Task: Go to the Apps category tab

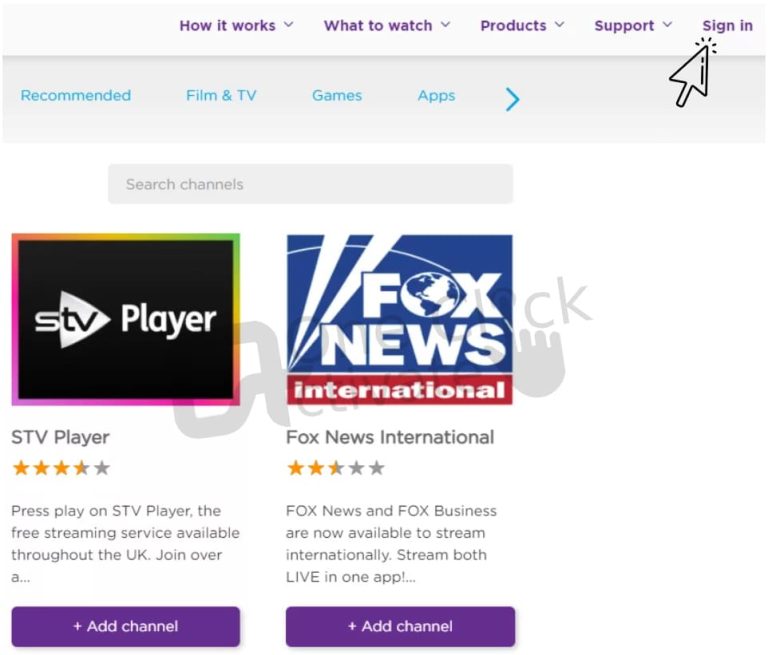Action: point(436,95)
